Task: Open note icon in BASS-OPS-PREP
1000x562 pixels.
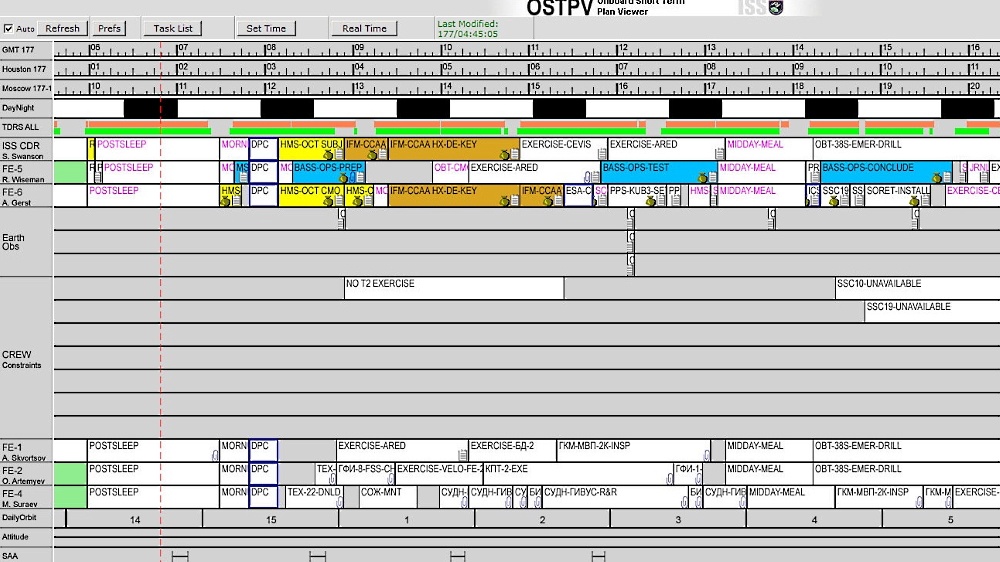Action: 360,177
